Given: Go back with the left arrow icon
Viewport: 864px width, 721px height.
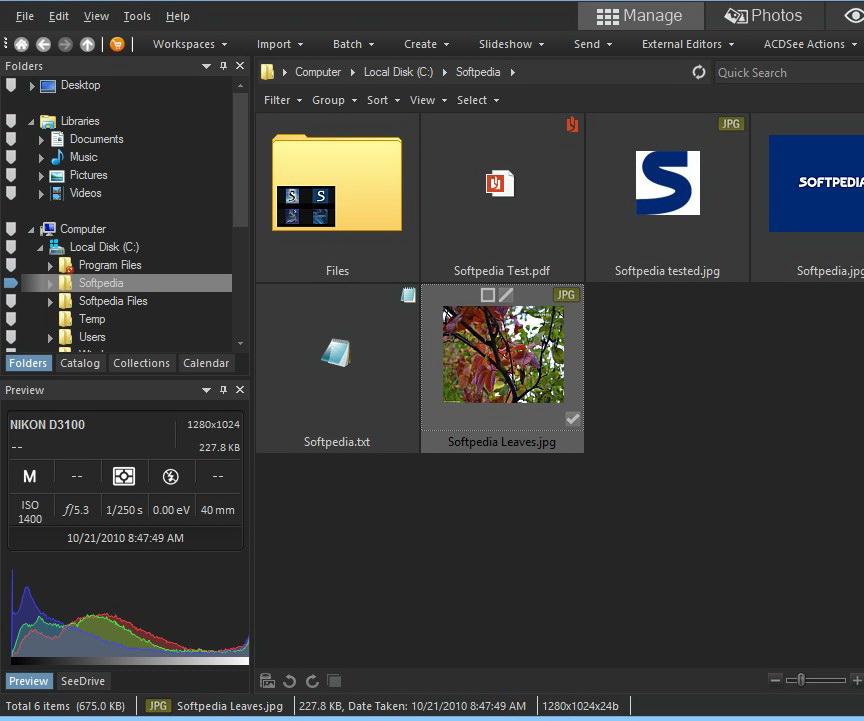Looking at the screenshot, I should click(x=44, y=44).
